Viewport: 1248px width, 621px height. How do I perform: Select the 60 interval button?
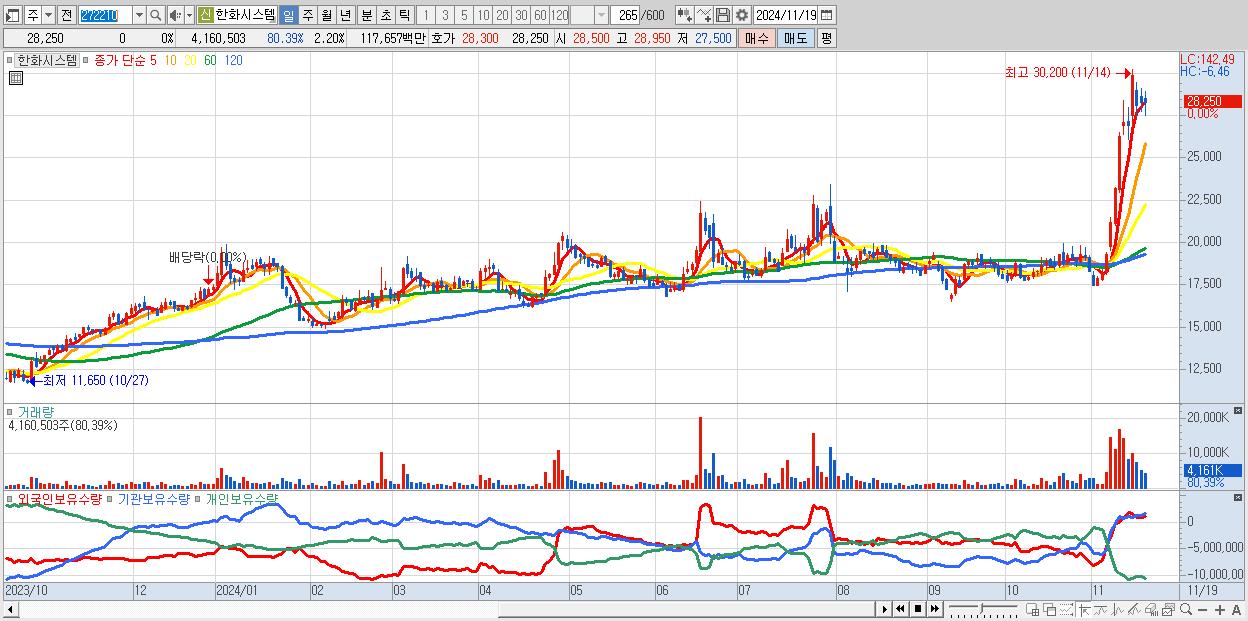pos(540,15)
